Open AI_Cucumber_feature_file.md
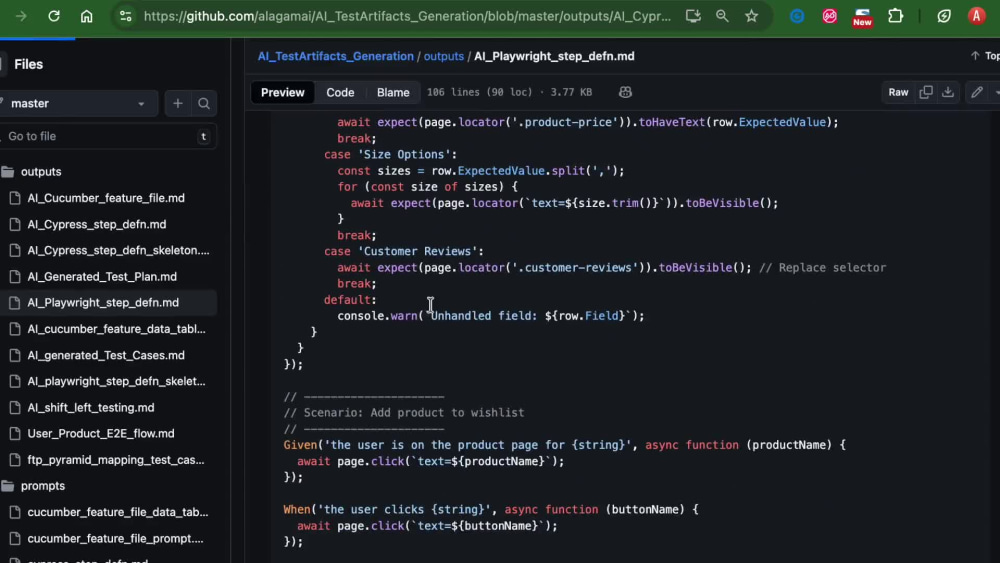Screen dimensions: 1000x563 [x=106, y=198]
